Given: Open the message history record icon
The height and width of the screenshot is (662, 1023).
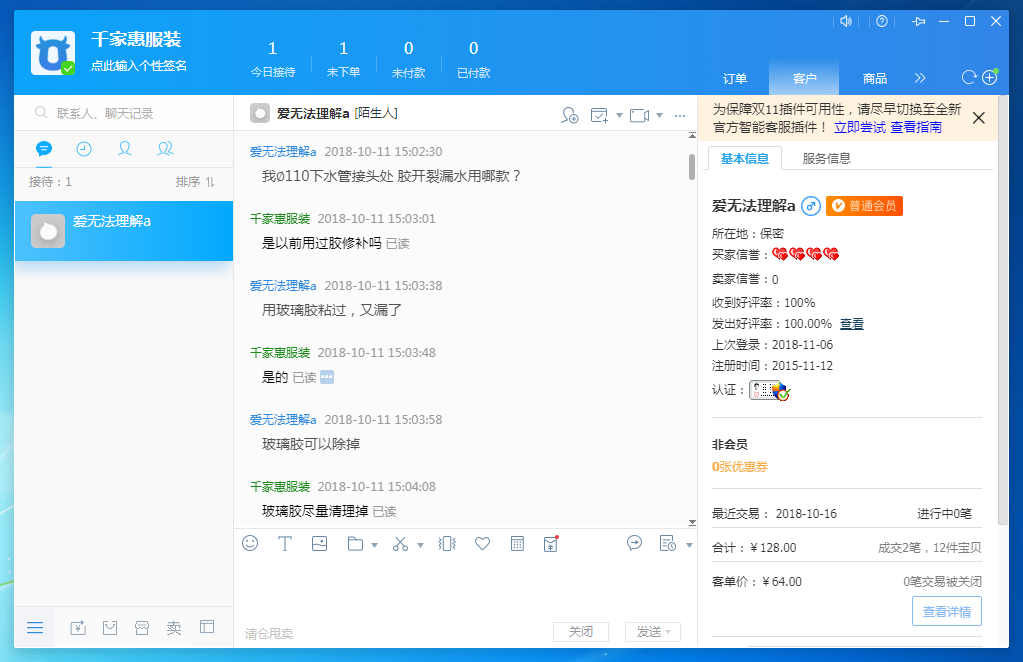Looking at the screenshot, I should (668, 543).
